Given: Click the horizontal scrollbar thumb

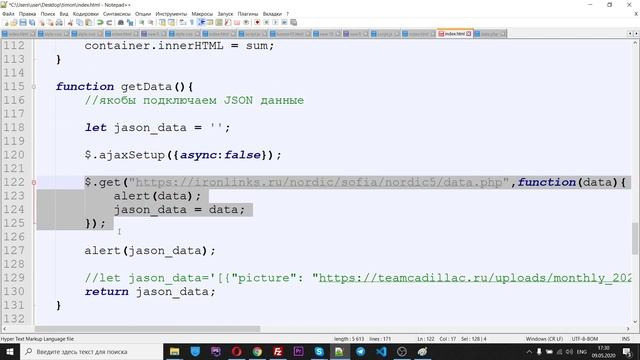Looking at the screenshot, I should [147, 329].
